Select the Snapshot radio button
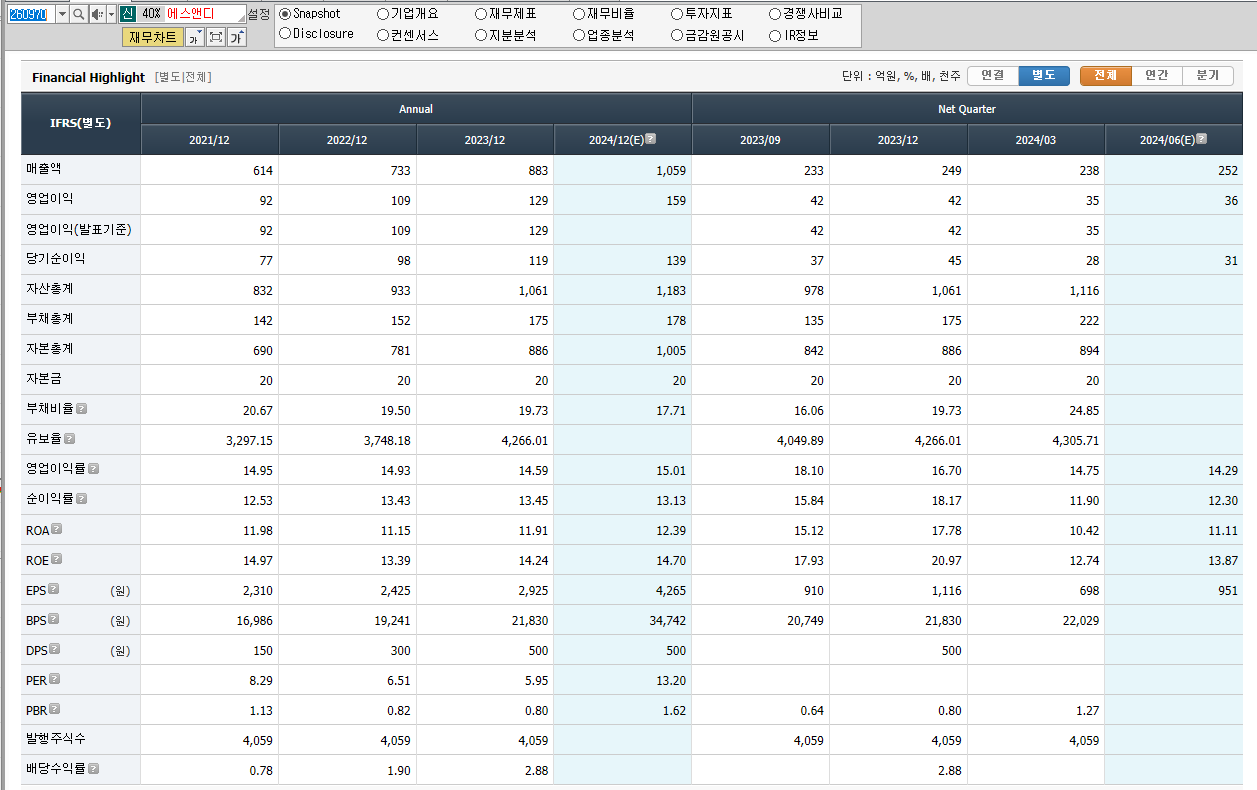1257x790 pixels. click(285, 14)
